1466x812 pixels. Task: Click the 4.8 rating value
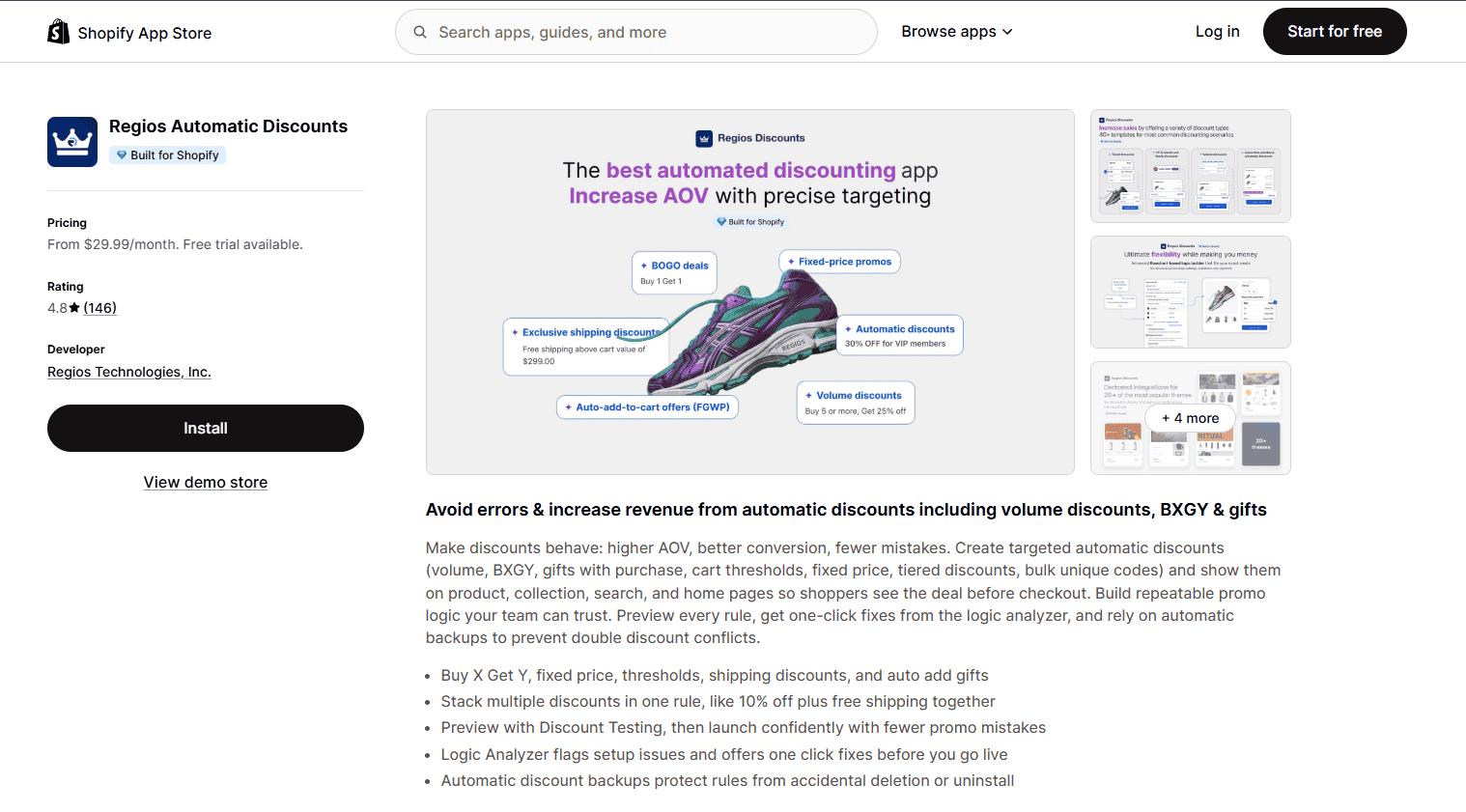[57, 308]
